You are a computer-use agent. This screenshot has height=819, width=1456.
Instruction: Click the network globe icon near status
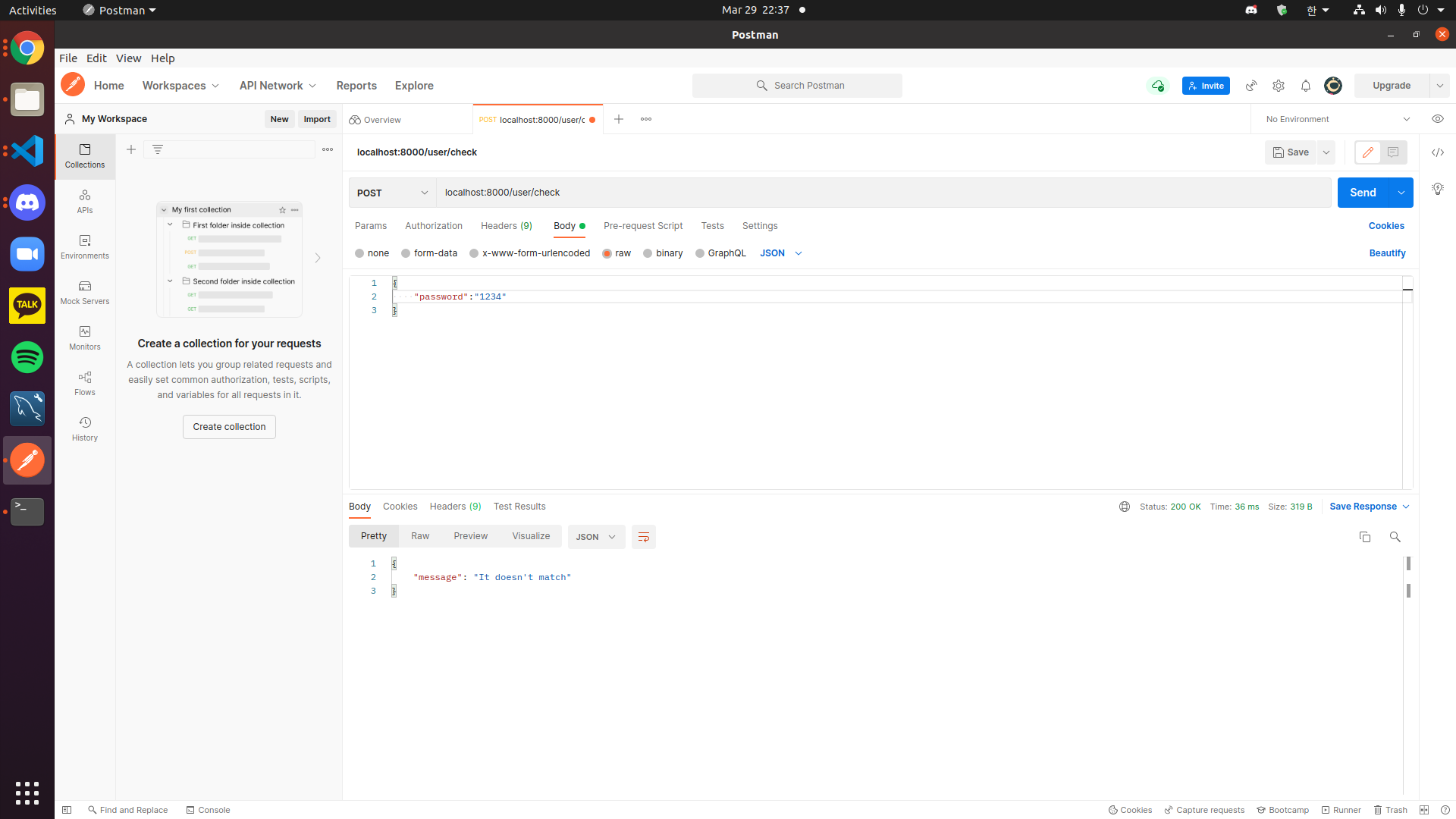coord(1125,507)
